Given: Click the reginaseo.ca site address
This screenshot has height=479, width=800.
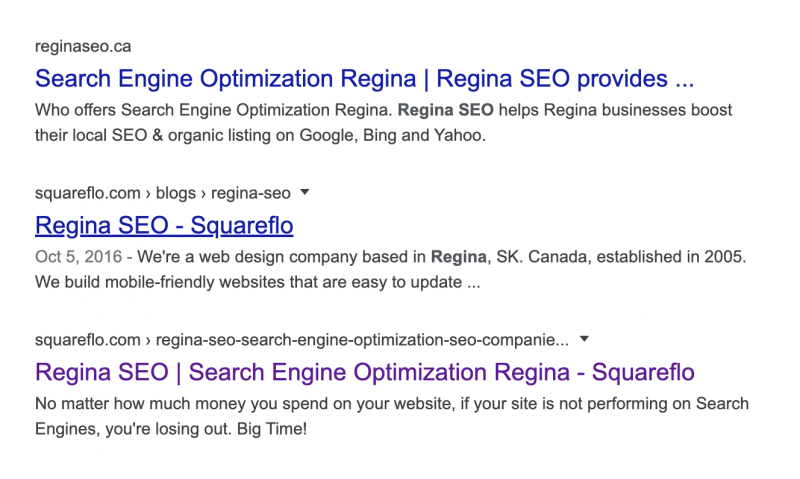Looking at the screenshot, I should (83, 46).
